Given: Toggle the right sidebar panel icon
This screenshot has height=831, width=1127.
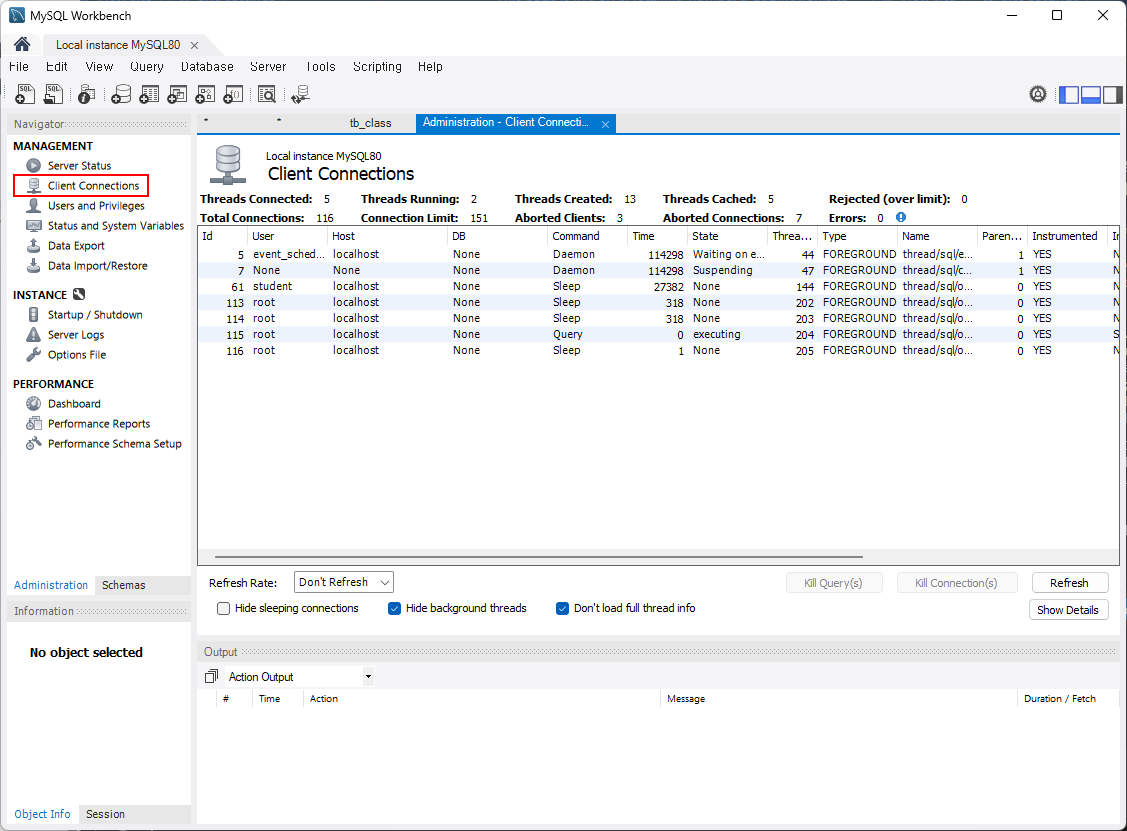Looking at the screenshot, I should click(x=1113, y=94).
